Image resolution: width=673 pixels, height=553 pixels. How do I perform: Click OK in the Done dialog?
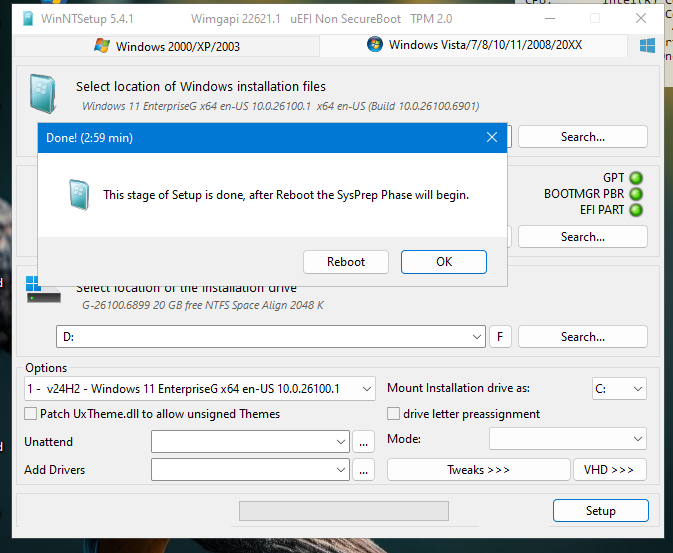(444, 262)
